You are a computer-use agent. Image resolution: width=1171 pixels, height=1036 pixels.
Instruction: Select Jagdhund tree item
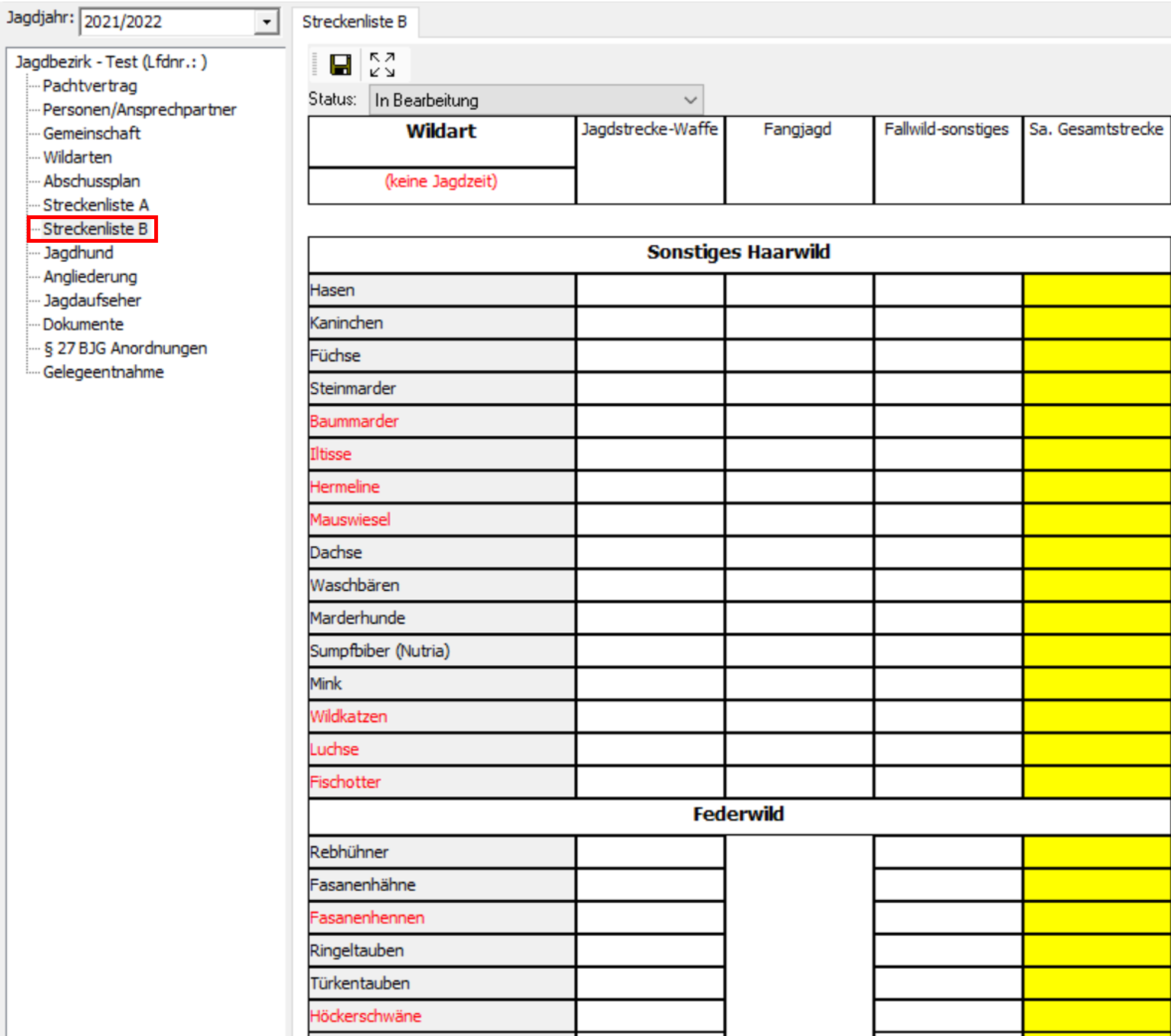[x=78, y=253]
